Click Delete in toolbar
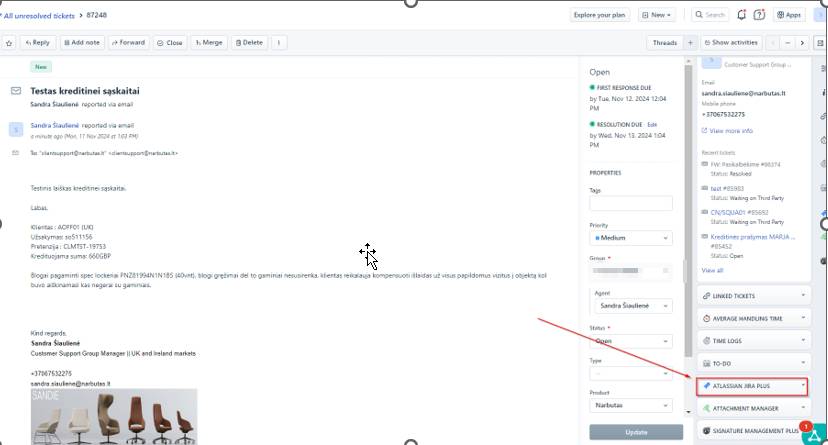This screenshot has height=445, width=828. pyautogui.click(x=249, y=43)
